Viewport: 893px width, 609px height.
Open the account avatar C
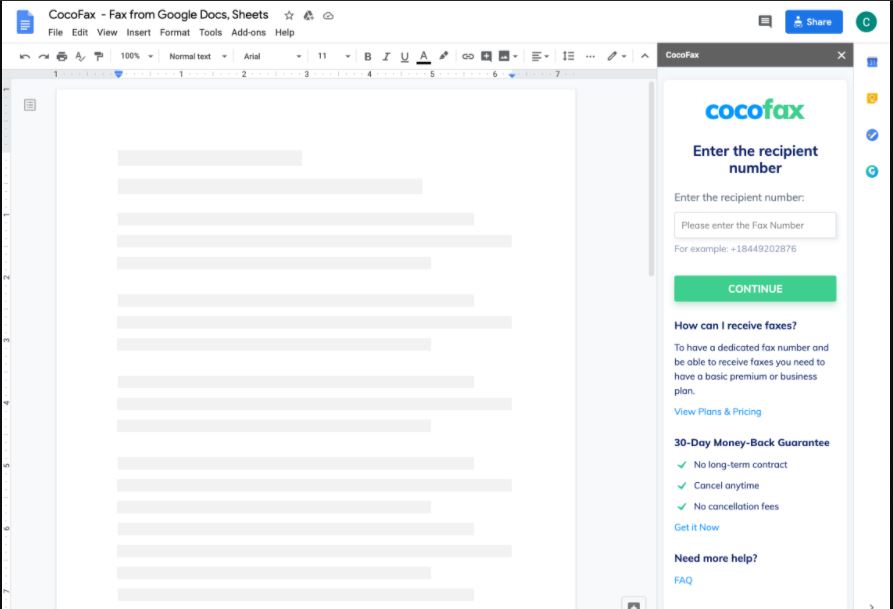click(866, 22)
